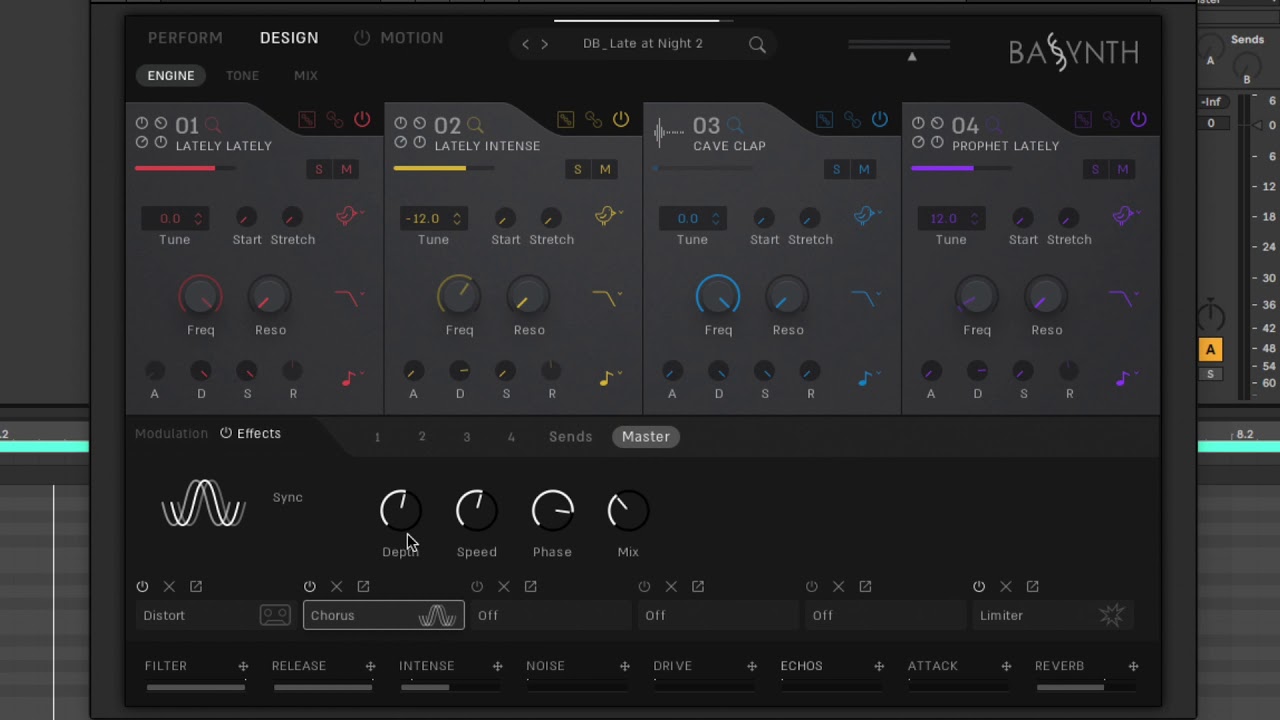
Task: Toggle the Chorus effect slot power button
Action: tap(310, 587)
